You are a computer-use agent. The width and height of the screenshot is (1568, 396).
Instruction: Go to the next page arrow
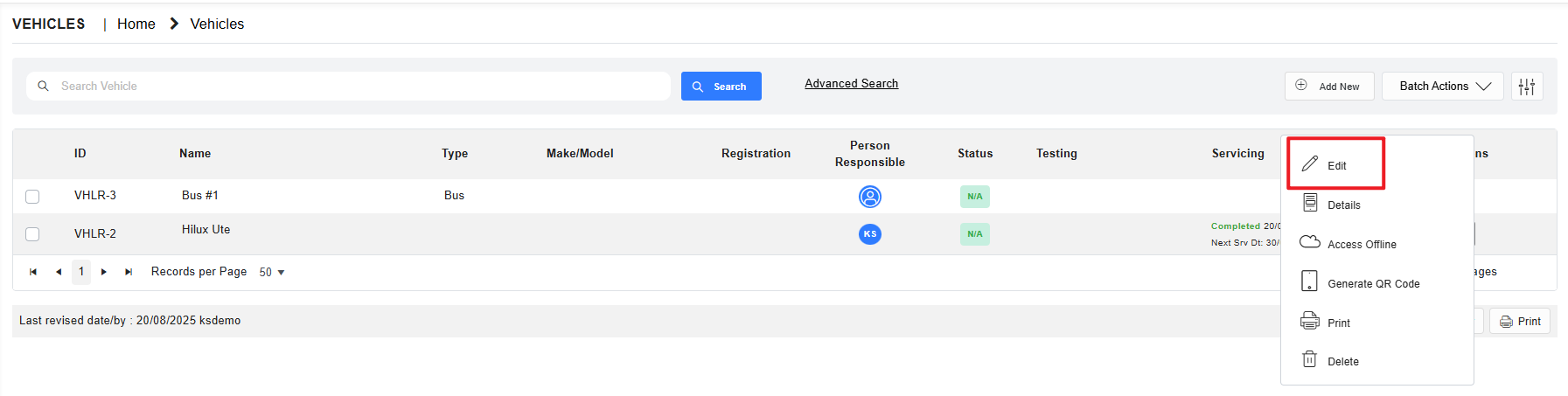click(x=104, y=272)
